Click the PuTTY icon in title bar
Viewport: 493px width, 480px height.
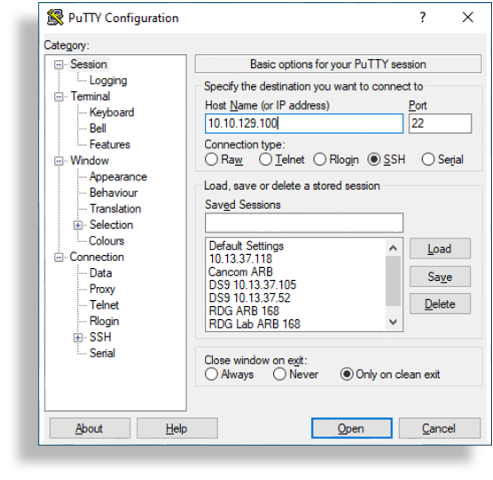tap(55, 17)
